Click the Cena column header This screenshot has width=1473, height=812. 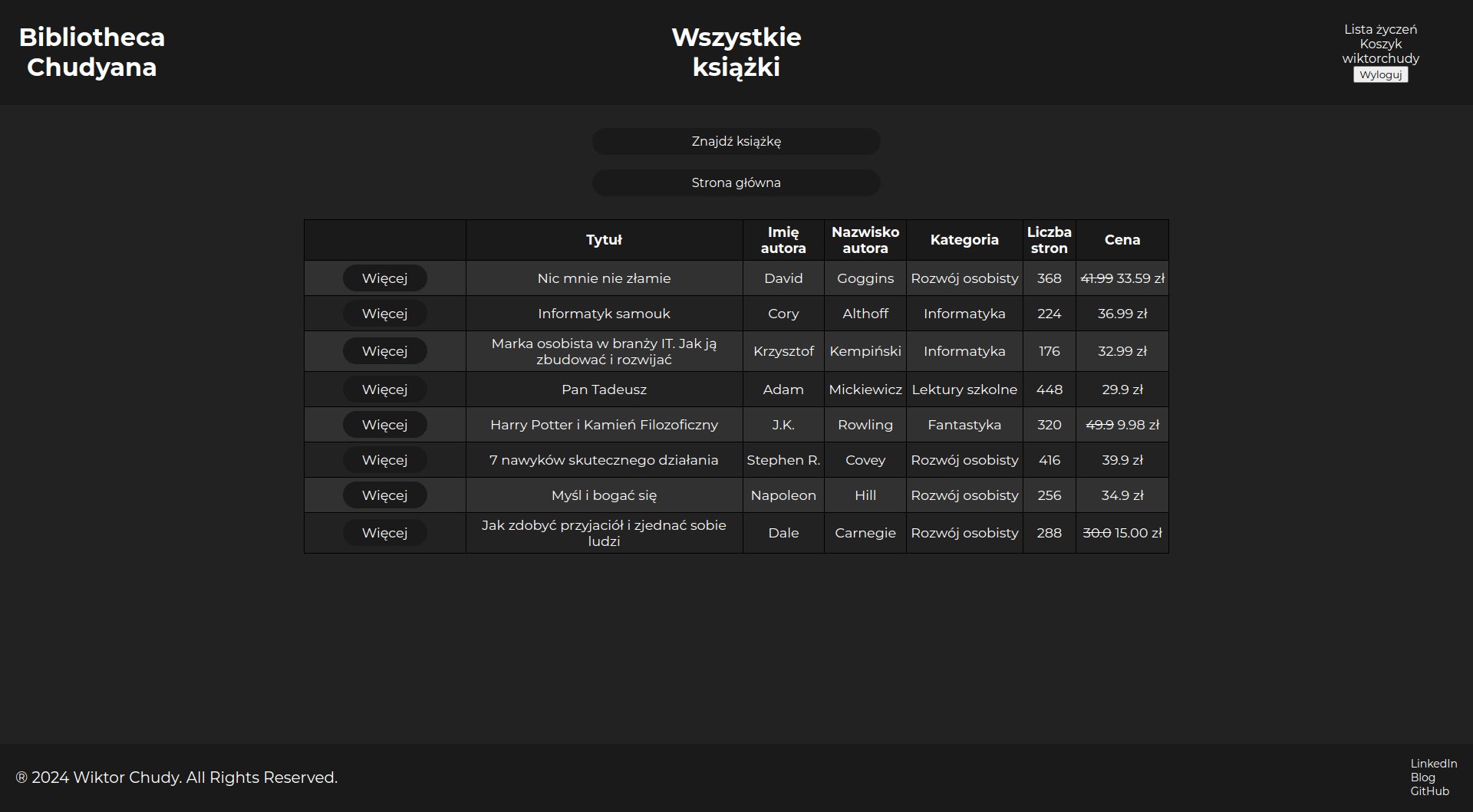coord(1122,240)
